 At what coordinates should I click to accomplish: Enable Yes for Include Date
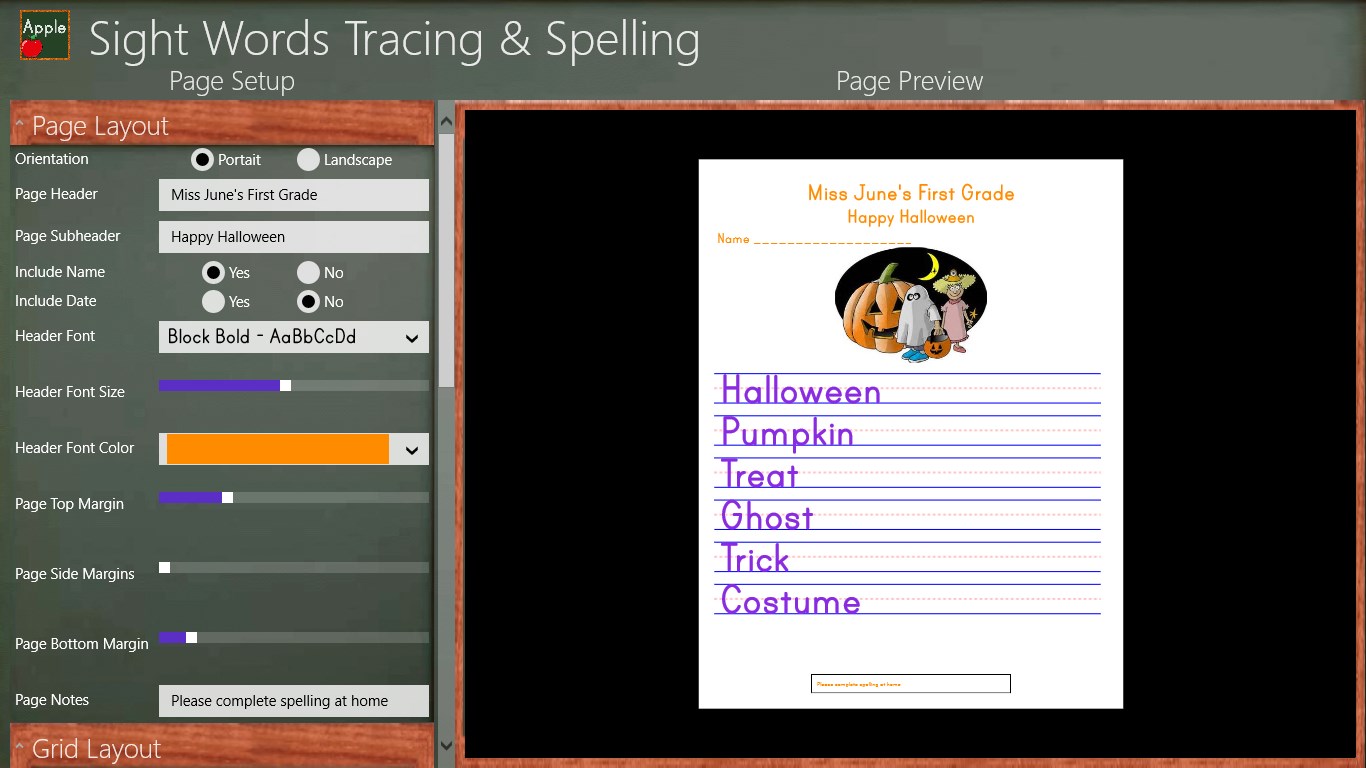click(213, 301)
